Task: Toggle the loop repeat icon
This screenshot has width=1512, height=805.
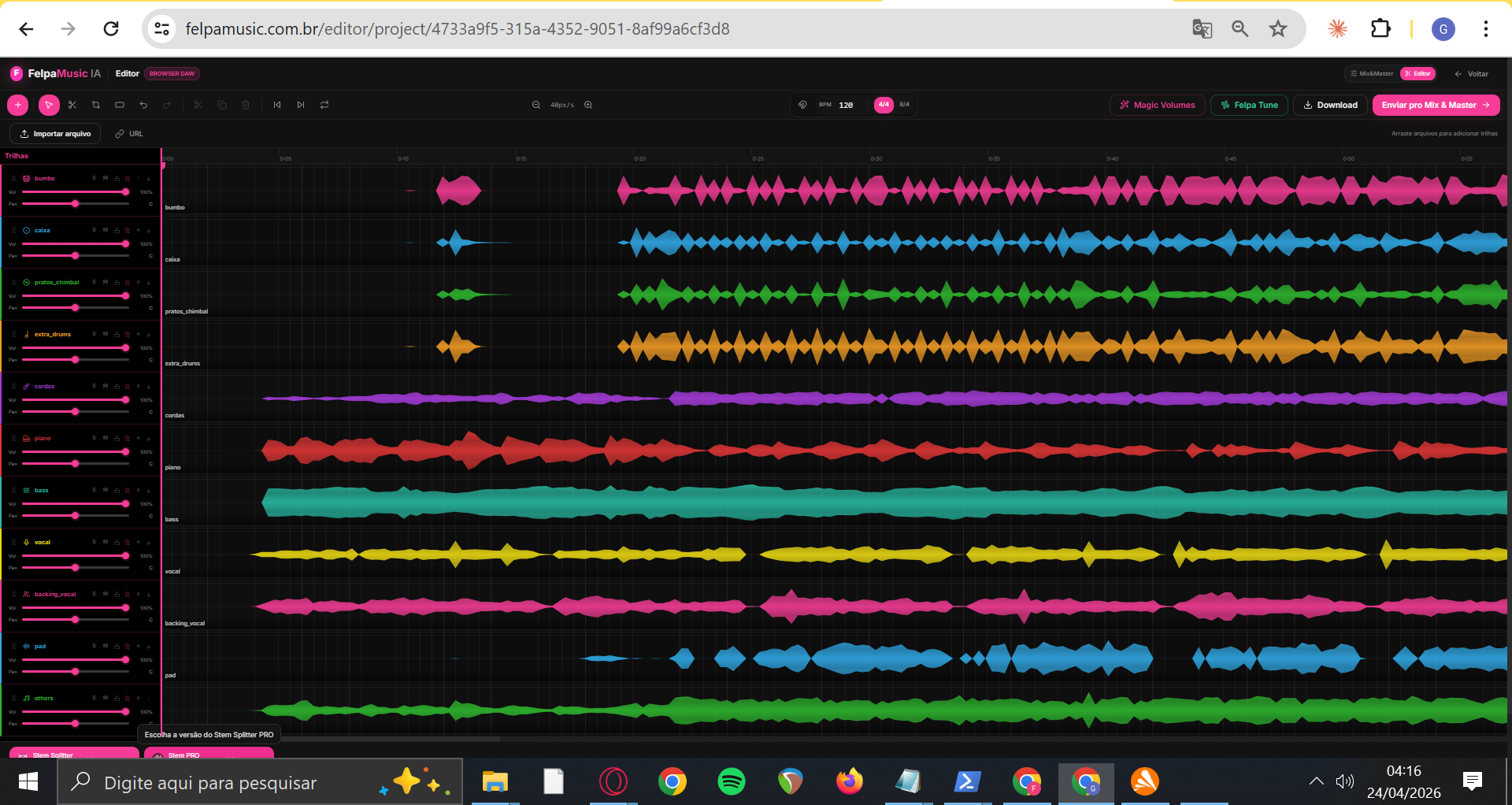Action: (324, 105)
